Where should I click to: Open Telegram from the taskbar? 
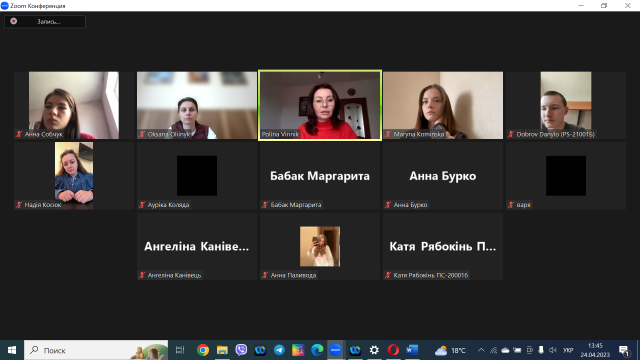point(279,350)
